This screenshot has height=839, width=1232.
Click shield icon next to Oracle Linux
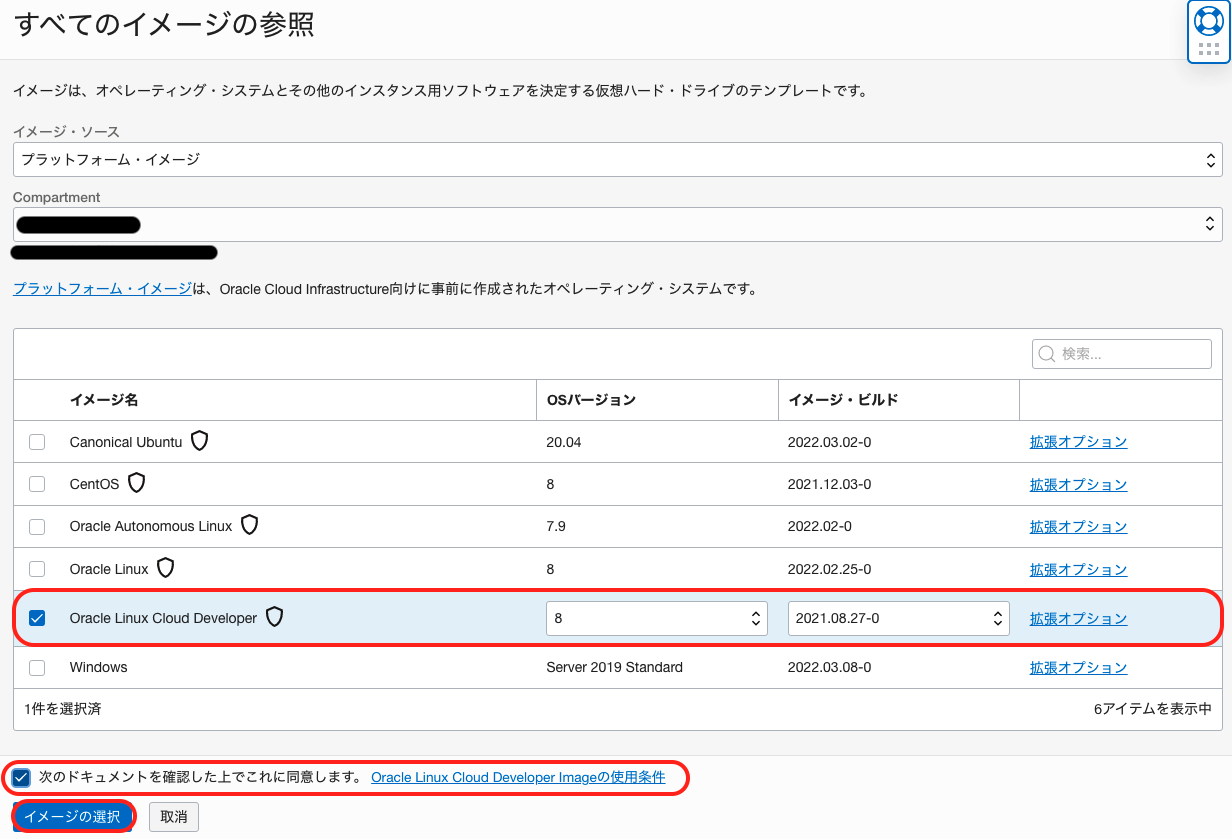[x=165, y=568]
